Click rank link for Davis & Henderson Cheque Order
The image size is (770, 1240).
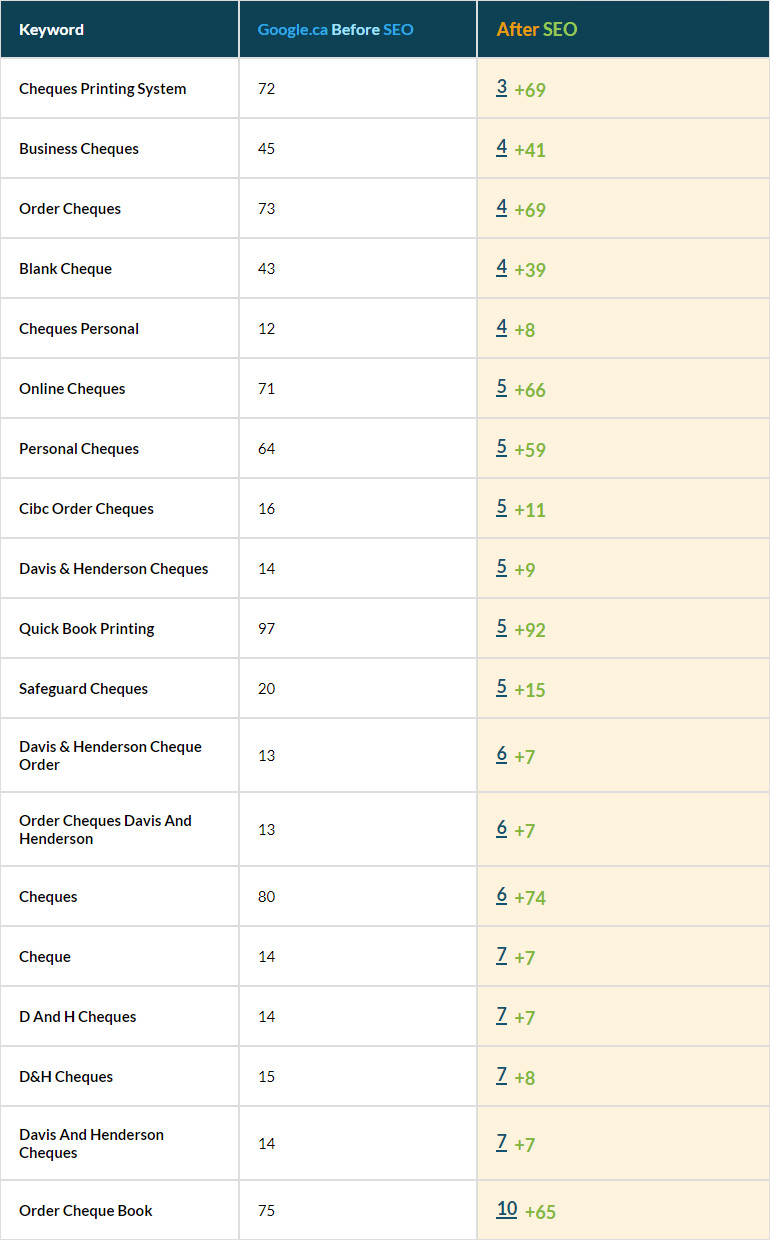click(501, 755)
